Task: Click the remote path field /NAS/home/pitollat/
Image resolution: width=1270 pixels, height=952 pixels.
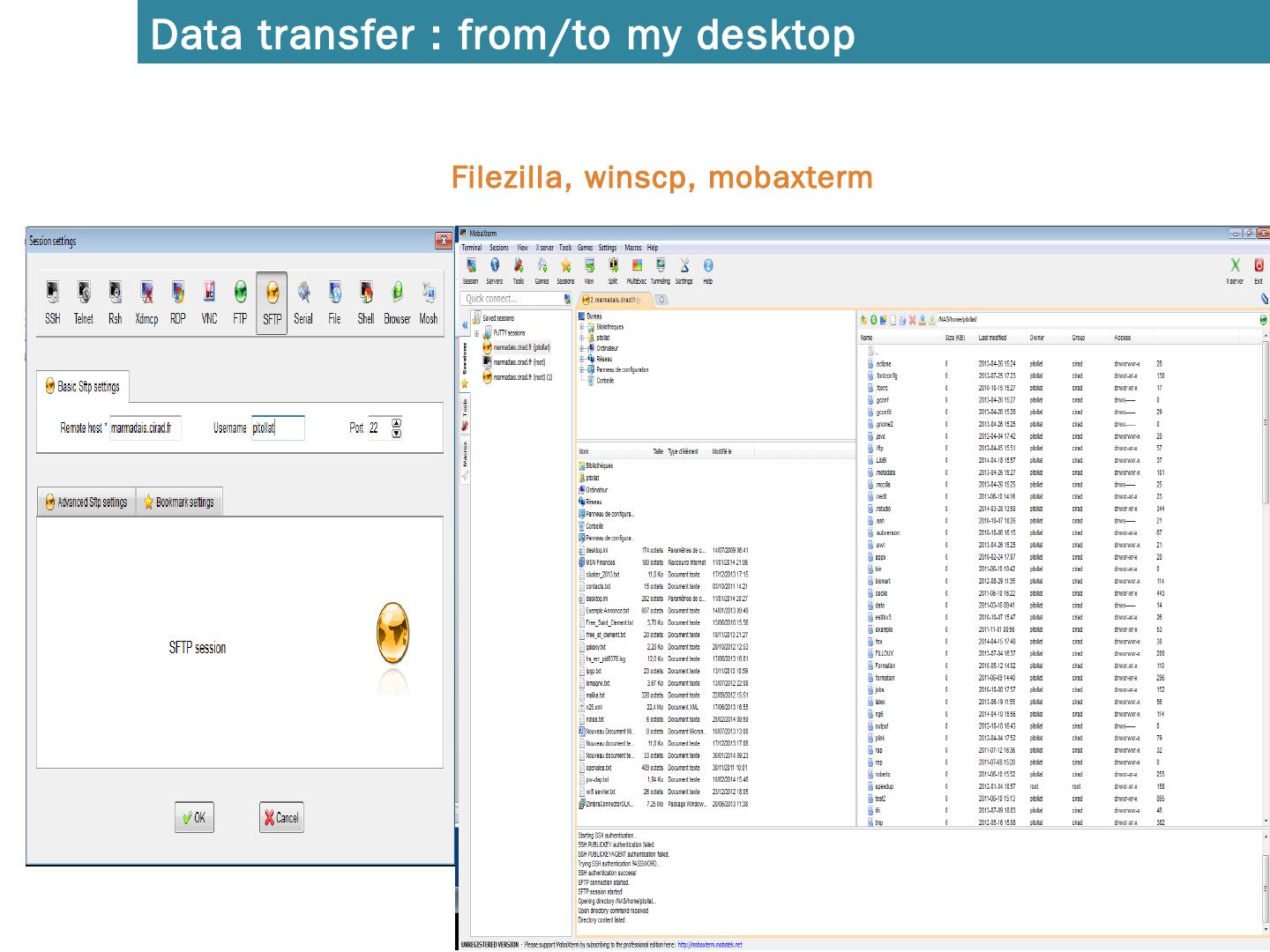Action: [x=1097, y=320]
